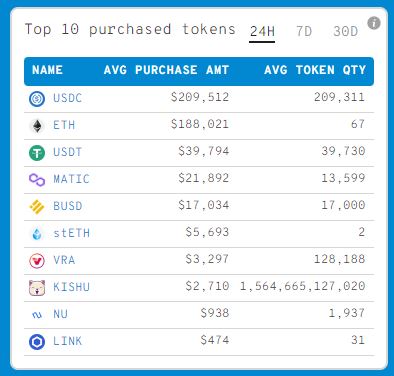The image size is (394, 376).
Task: Click the KISHU dog icon
Action: (37, 288)
